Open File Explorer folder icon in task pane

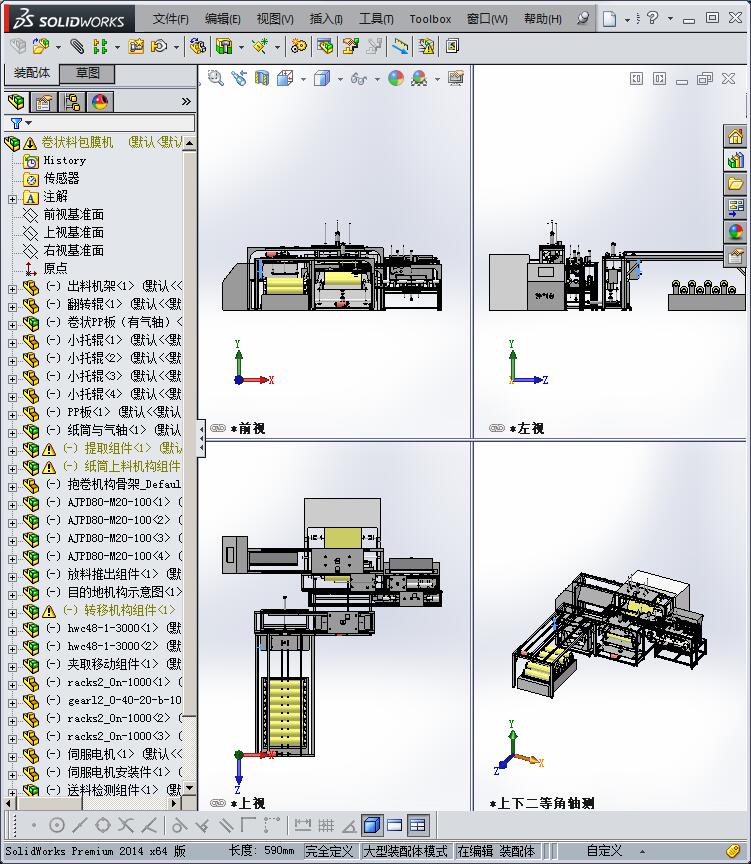click(736, 184)
